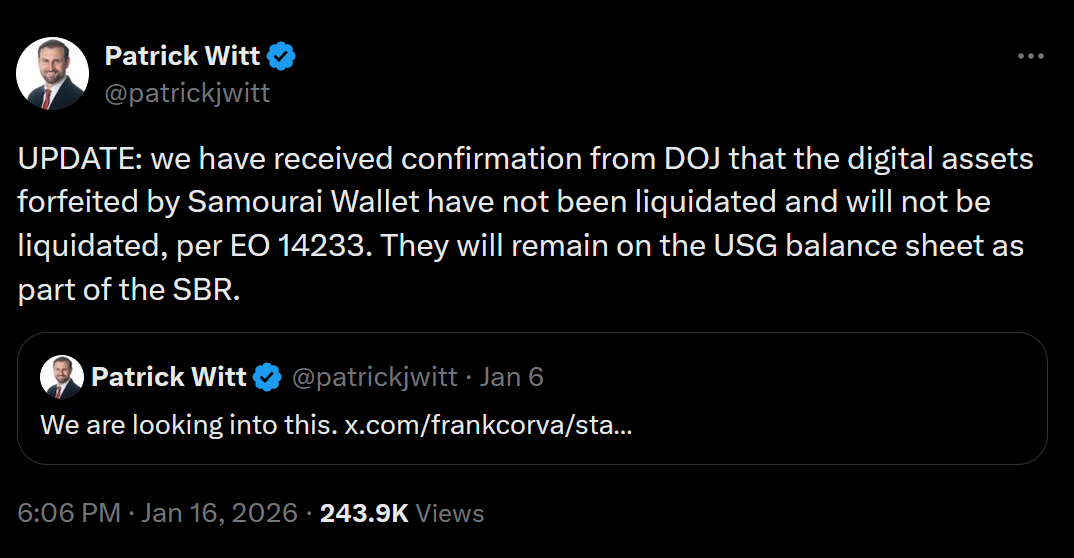Image resolution: width=1074 pixels, height=558 pixels.
Task: Click the verified badge in the quoted tweet
Action: click(267, 377)
